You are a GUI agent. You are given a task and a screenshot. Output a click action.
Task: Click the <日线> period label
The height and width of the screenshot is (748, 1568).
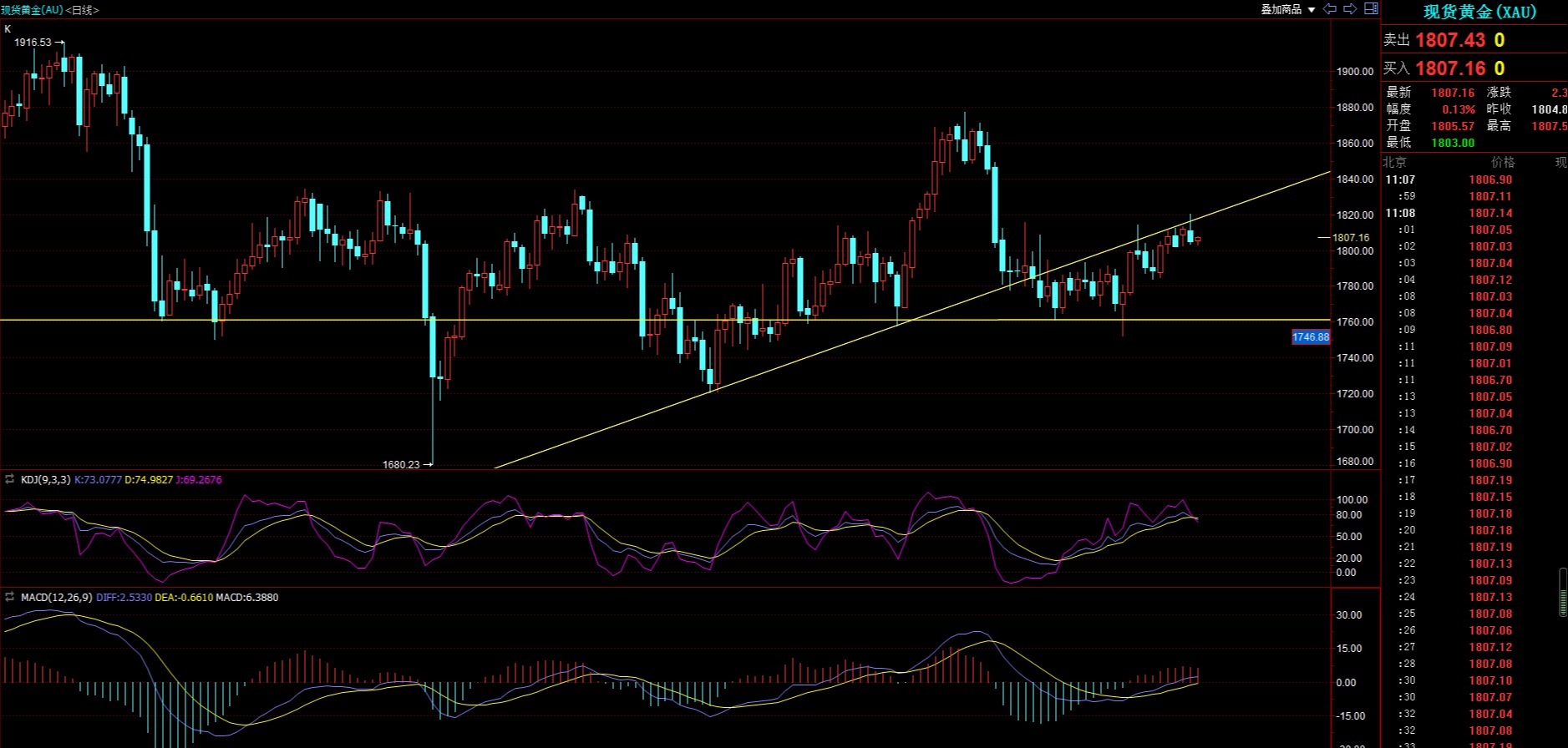pos(82,10)
